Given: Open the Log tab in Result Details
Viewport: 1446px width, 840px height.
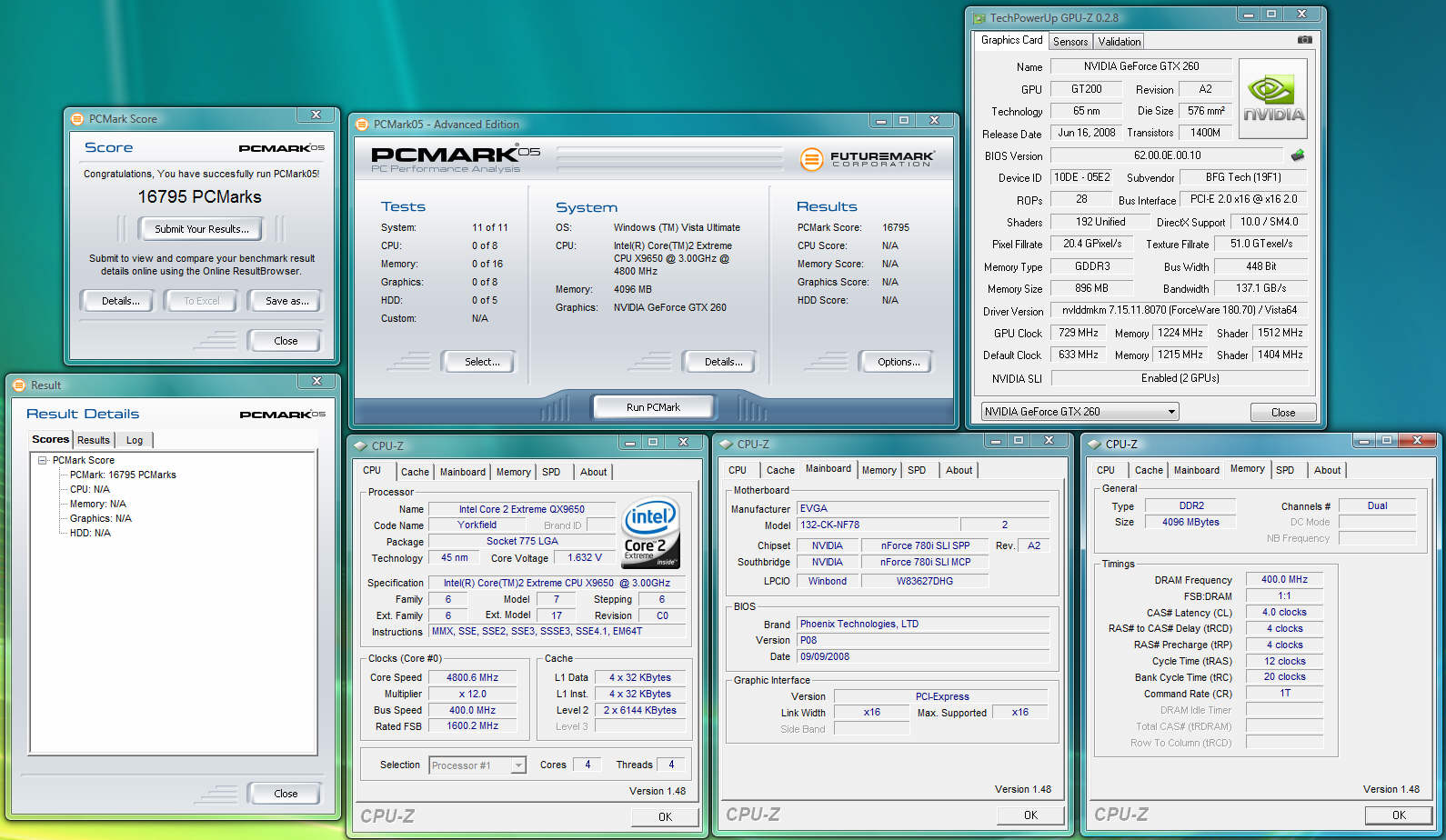Looking at the screenshot, I should (135, 440).
